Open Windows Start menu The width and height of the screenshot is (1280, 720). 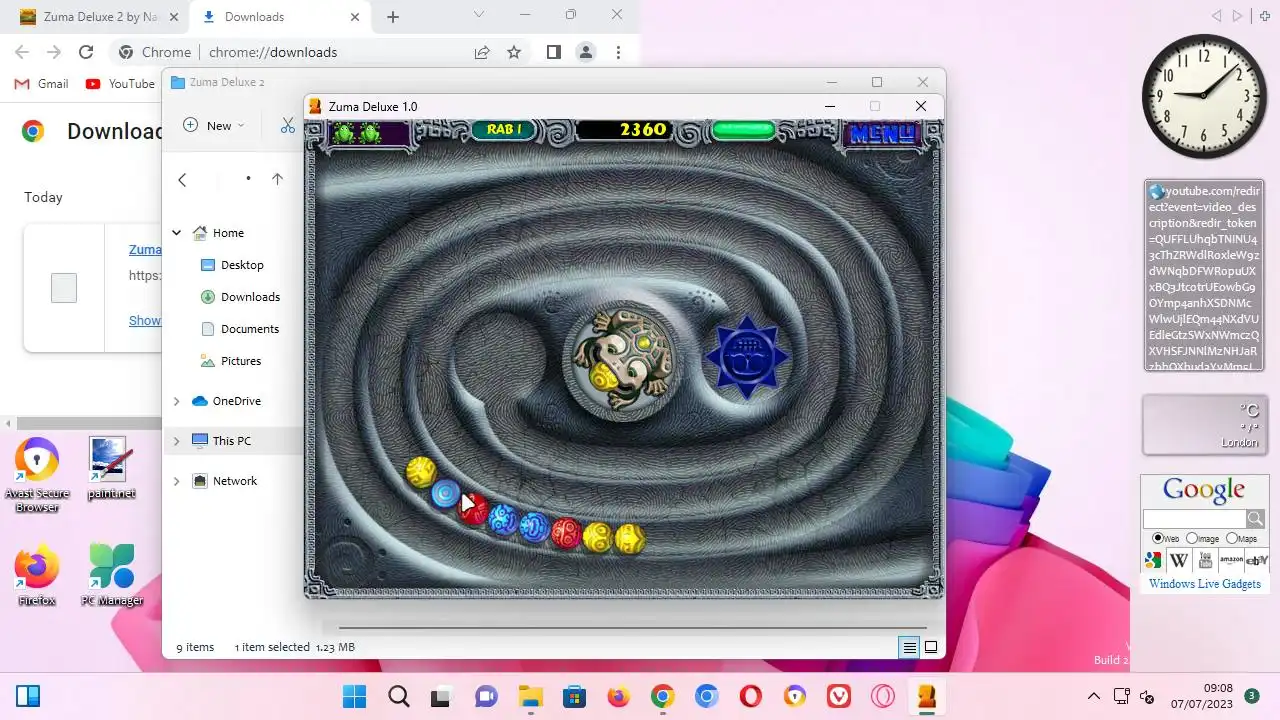[354, 696]
